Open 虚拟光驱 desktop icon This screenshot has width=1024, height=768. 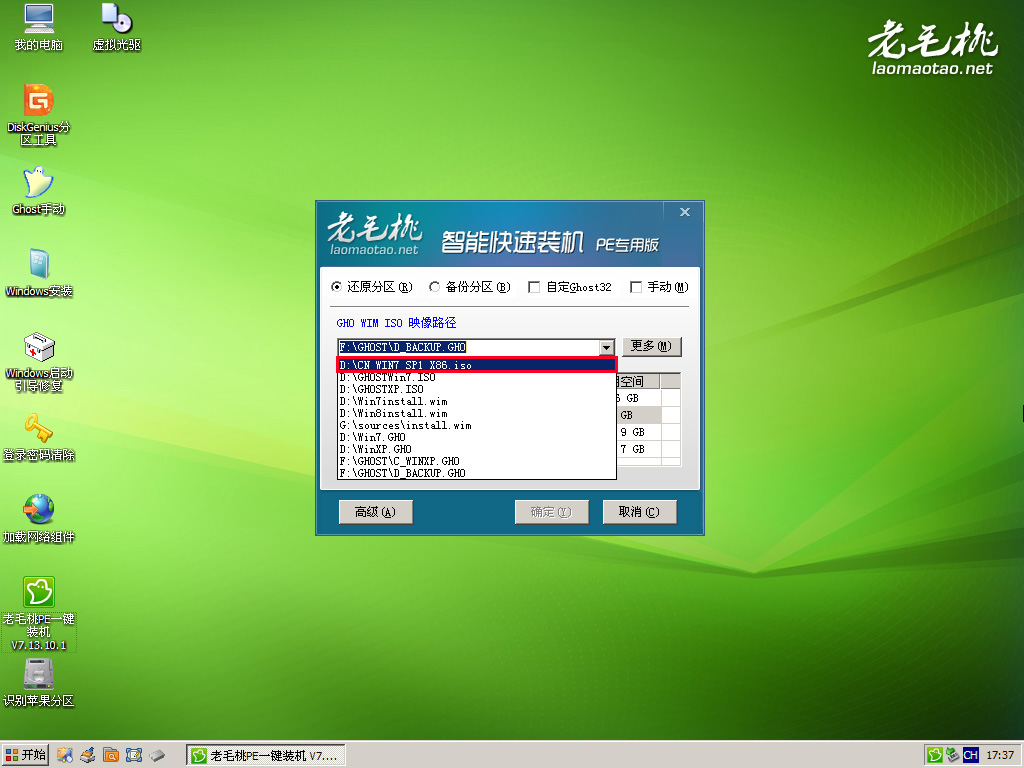[x=117, y=27]
